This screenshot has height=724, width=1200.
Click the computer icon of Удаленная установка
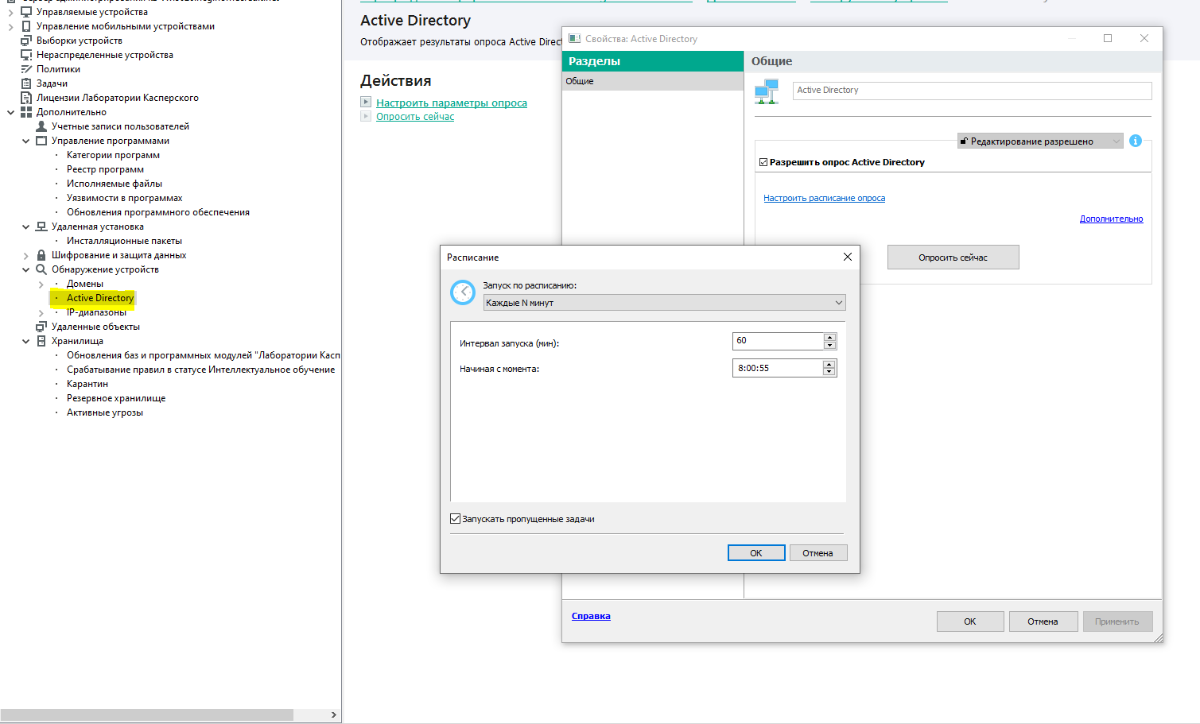[41, 226]
